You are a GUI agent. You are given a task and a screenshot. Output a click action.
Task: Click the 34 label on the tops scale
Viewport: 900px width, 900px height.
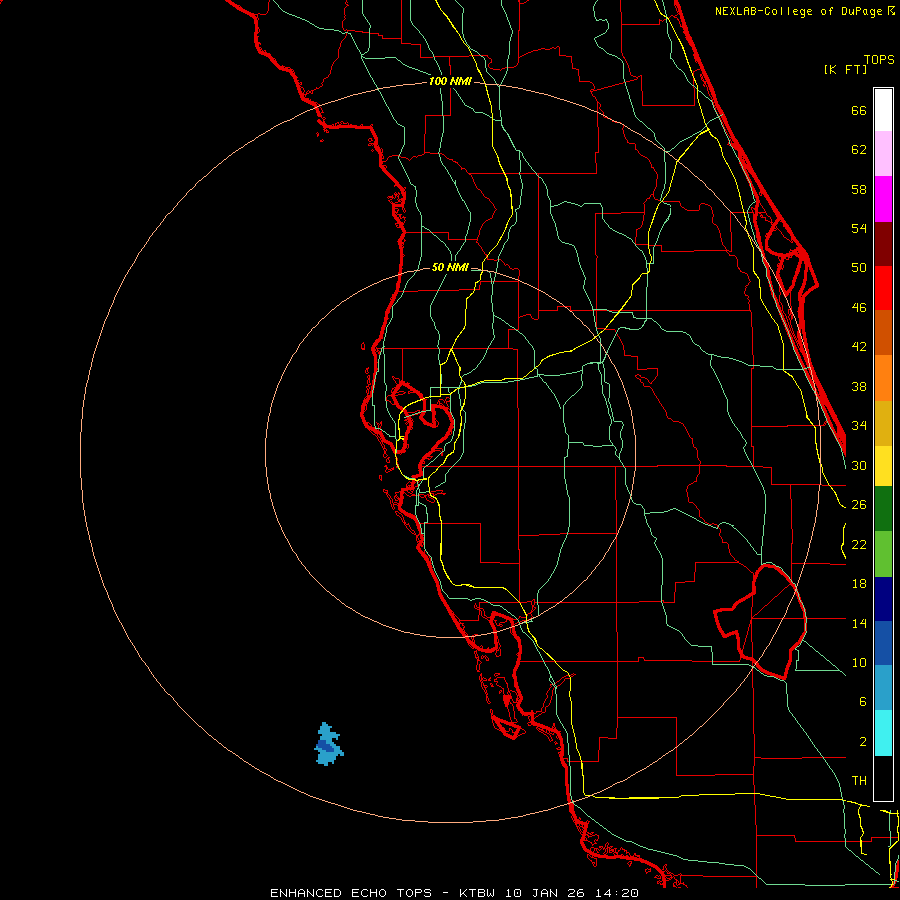point(859,426)
